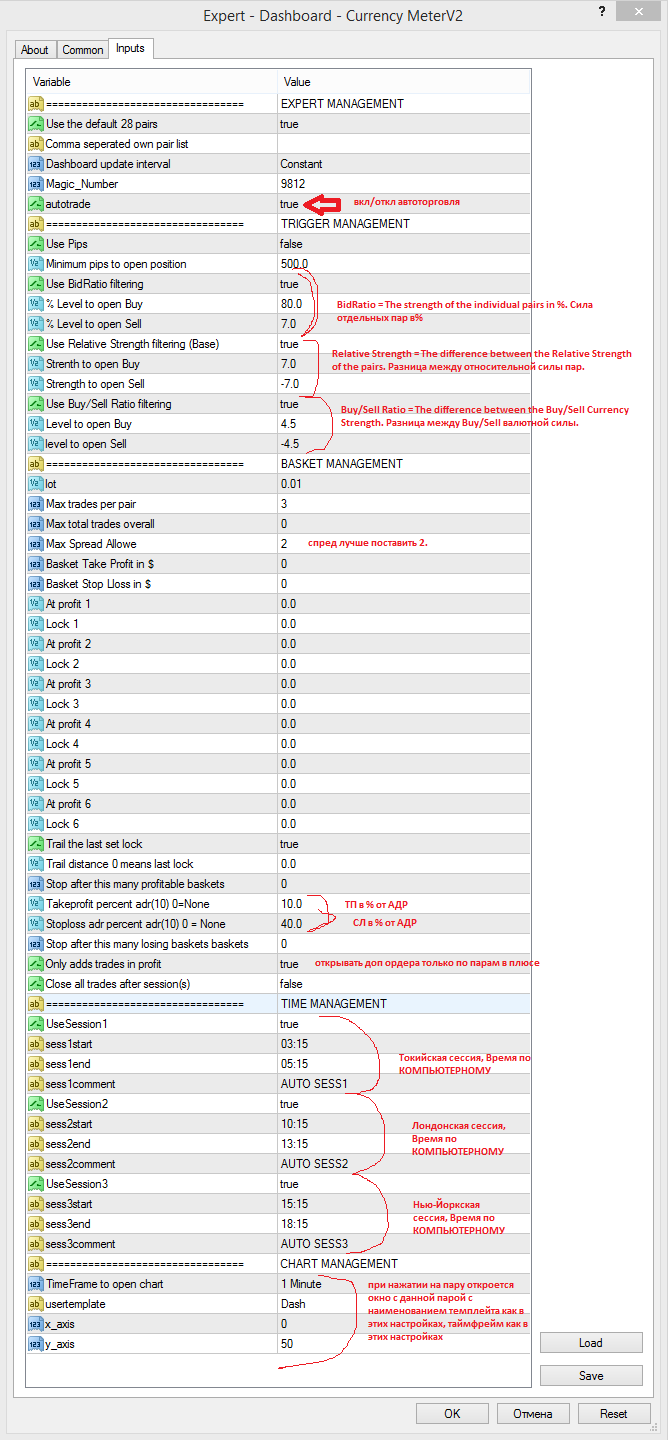668x1440 pixels.
Task: Click the string icon beside 'usertemplate'
Action: 35,1304
